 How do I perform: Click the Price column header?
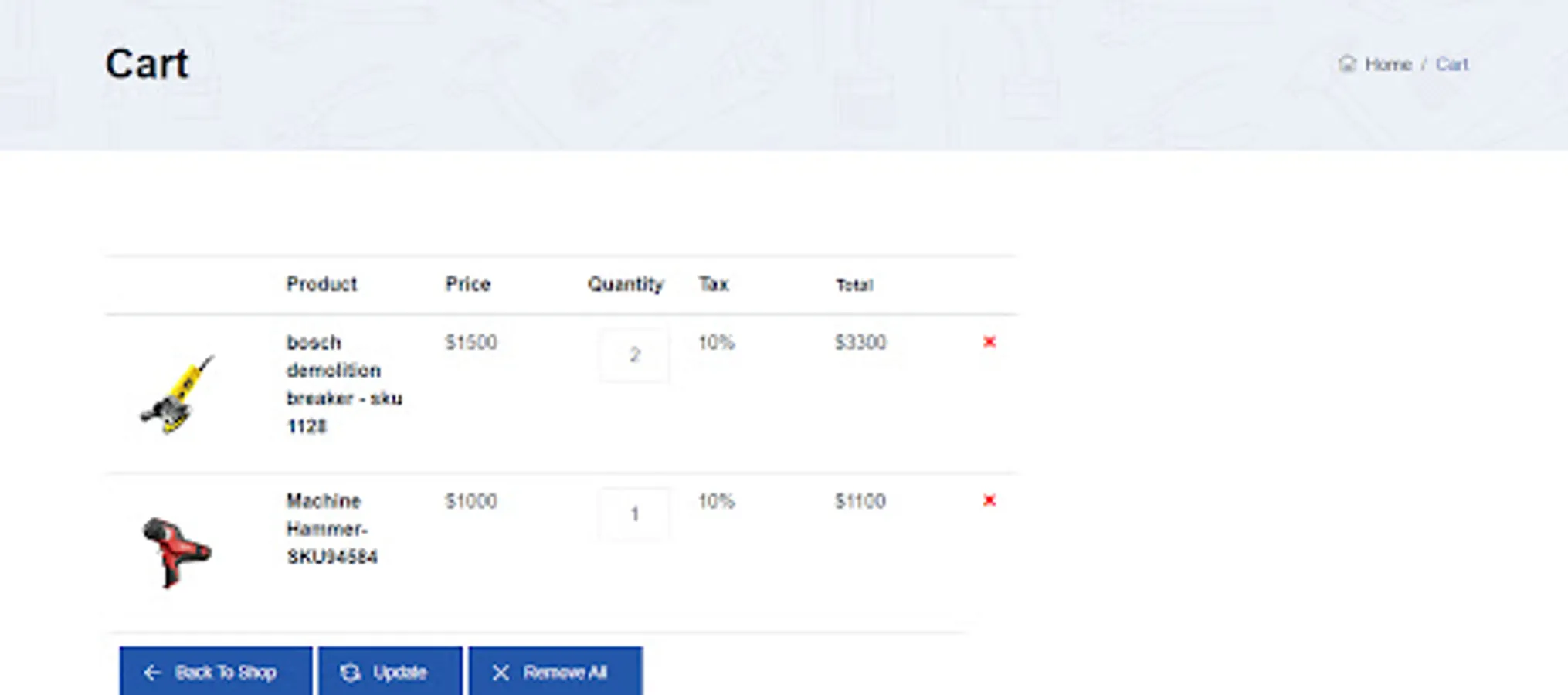(467, 284)
